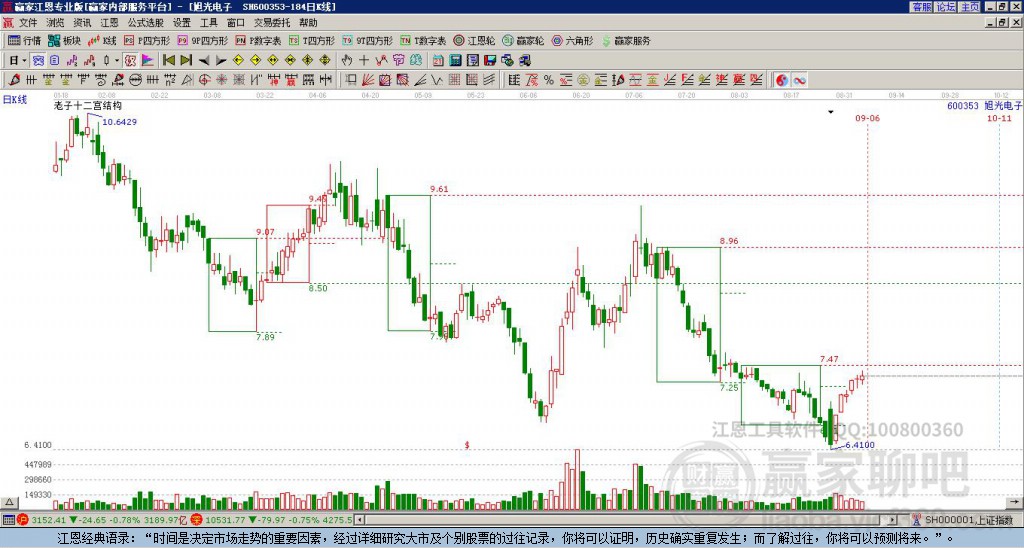Click the 9.61 price level label

[439, 189]
